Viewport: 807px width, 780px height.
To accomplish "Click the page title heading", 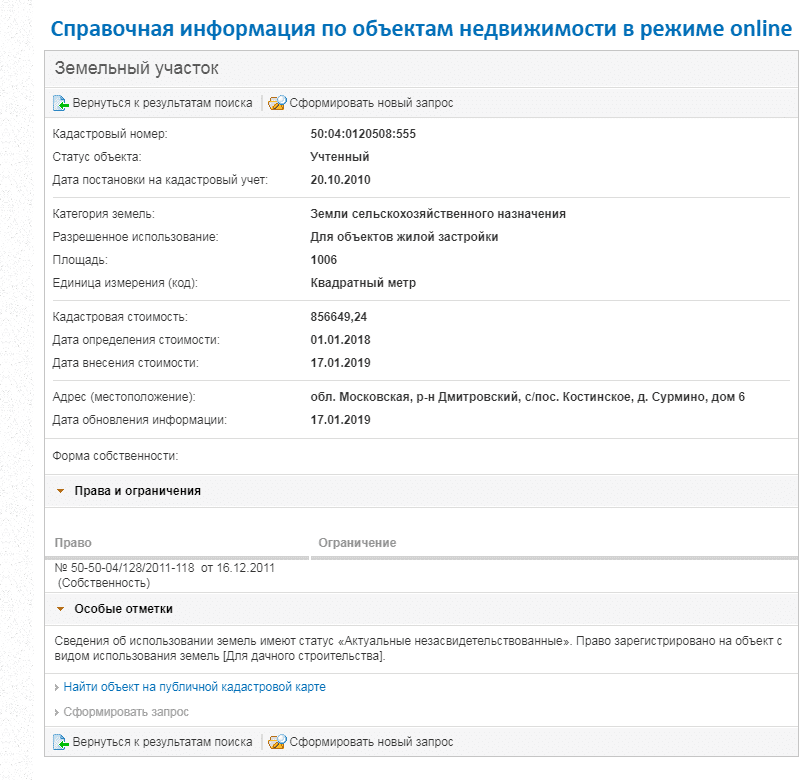I will pos(421,29).
